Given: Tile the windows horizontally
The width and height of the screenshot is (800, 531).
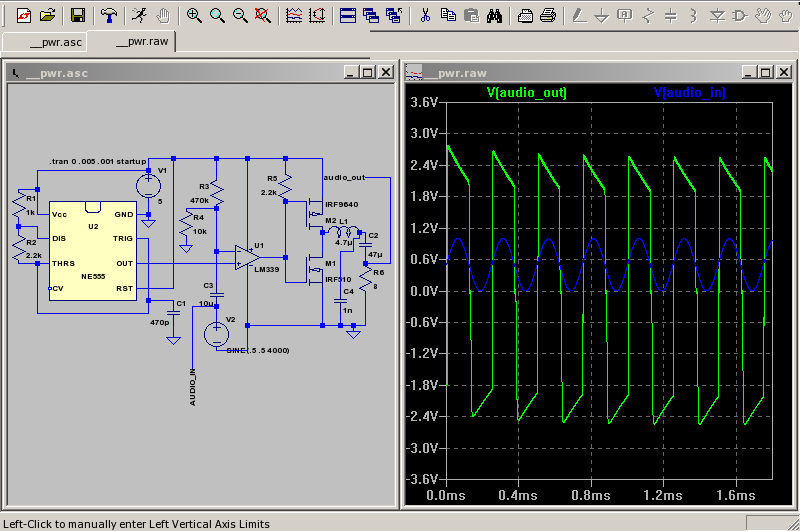Looking at the screenshot, I should point(347,15).
